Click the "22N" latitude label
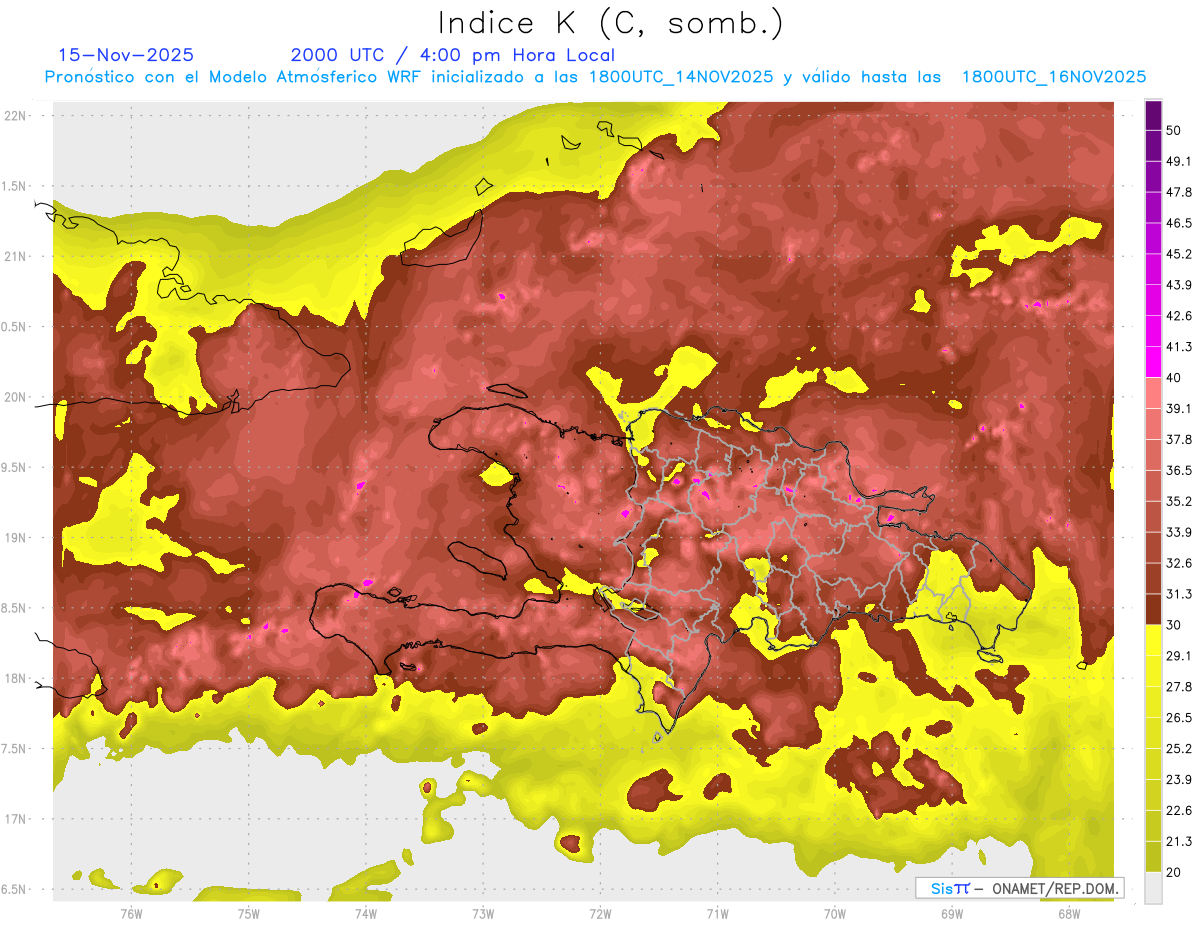 pyautogui.click(x=15, y=115)
